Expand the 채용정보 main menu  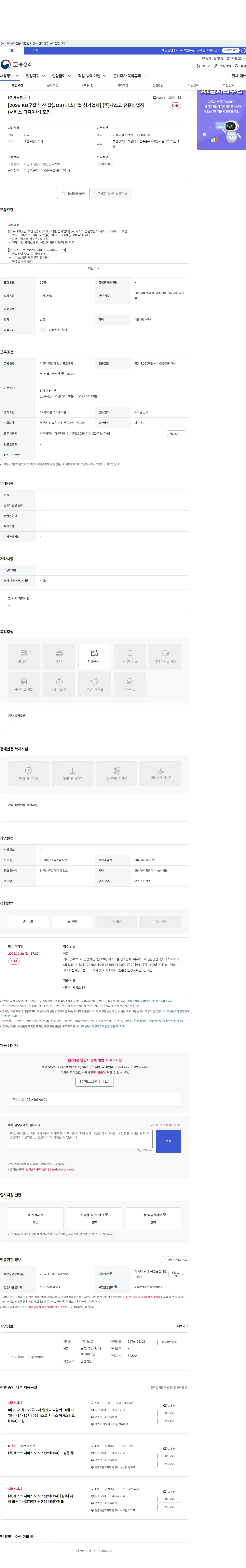(x=10, y=76)
